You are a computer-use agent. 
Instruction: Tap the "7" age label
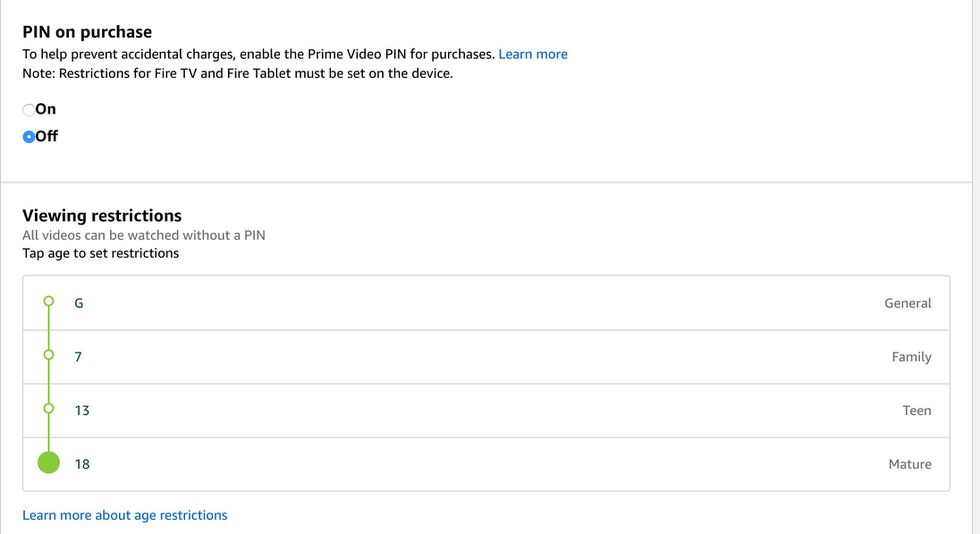point(78,357)
